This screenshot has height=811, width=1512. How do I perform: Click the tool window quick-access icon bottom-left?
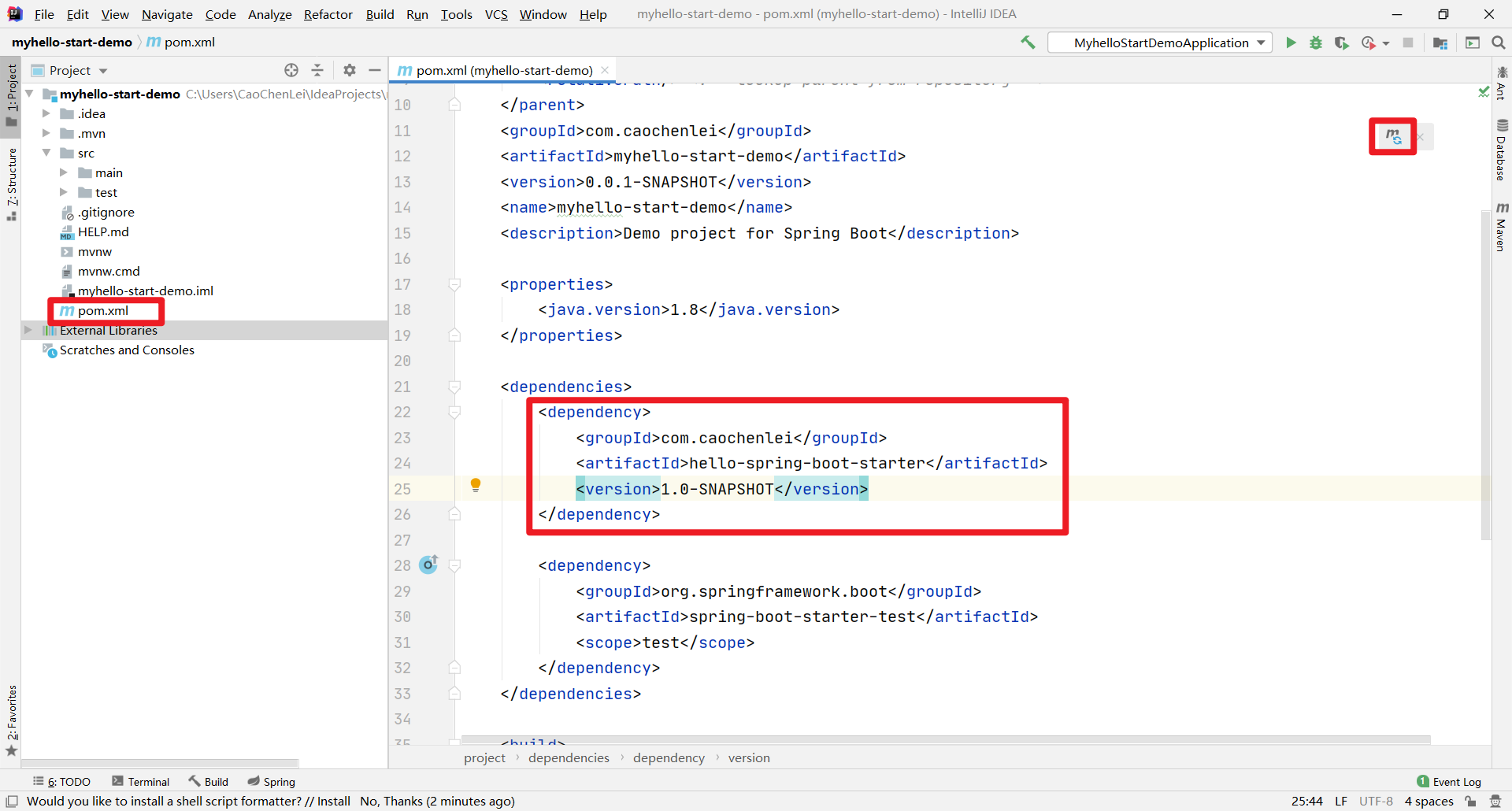[12, 801]
